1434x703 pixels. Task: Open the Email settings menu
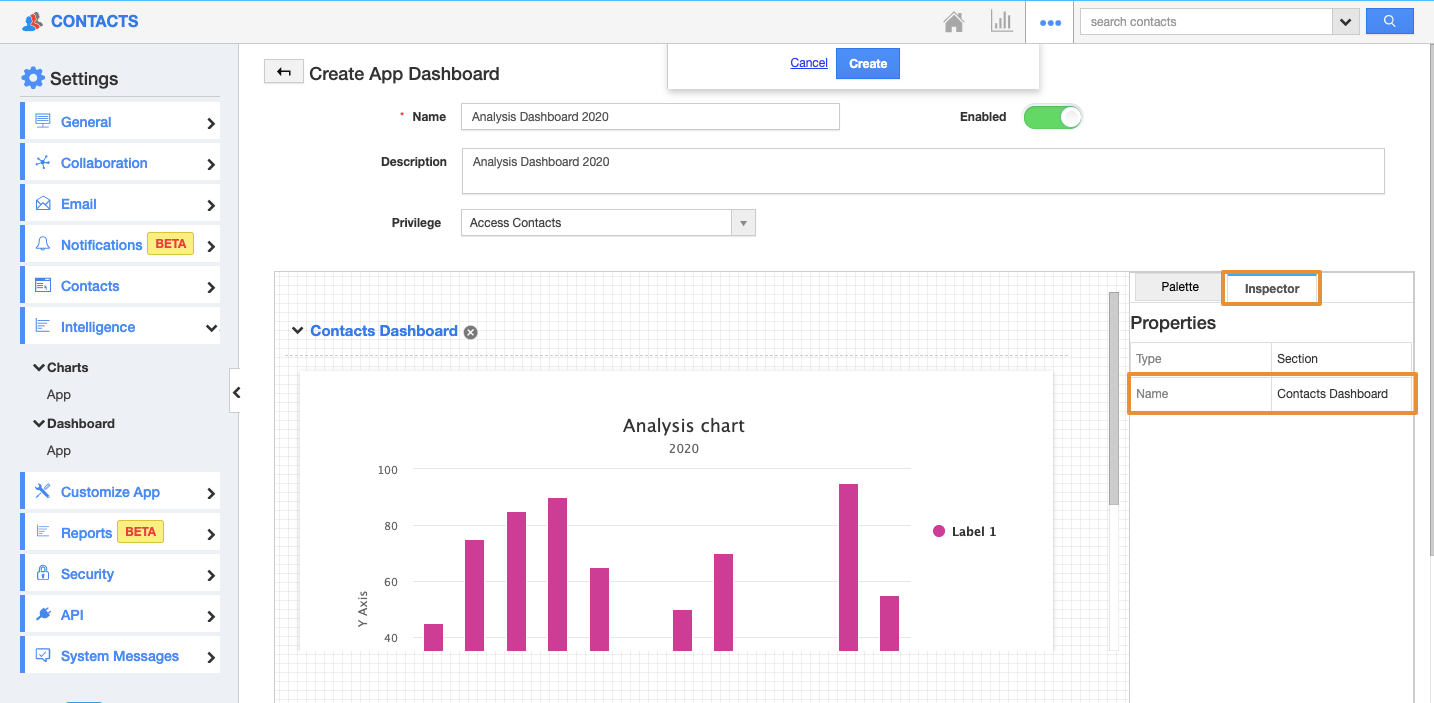pos(120,204)
